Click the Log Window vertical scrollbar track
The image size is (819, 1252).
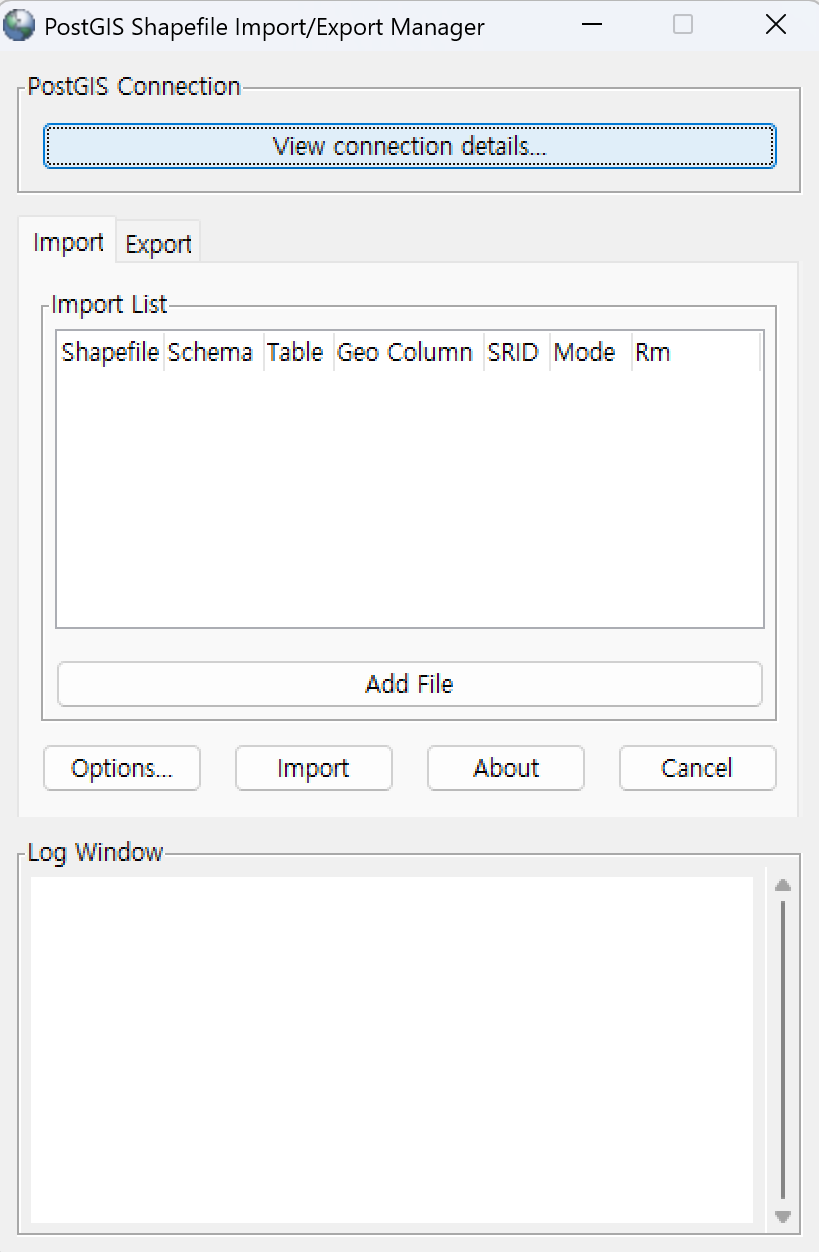pyautogui.click(x=783, y=1050)
